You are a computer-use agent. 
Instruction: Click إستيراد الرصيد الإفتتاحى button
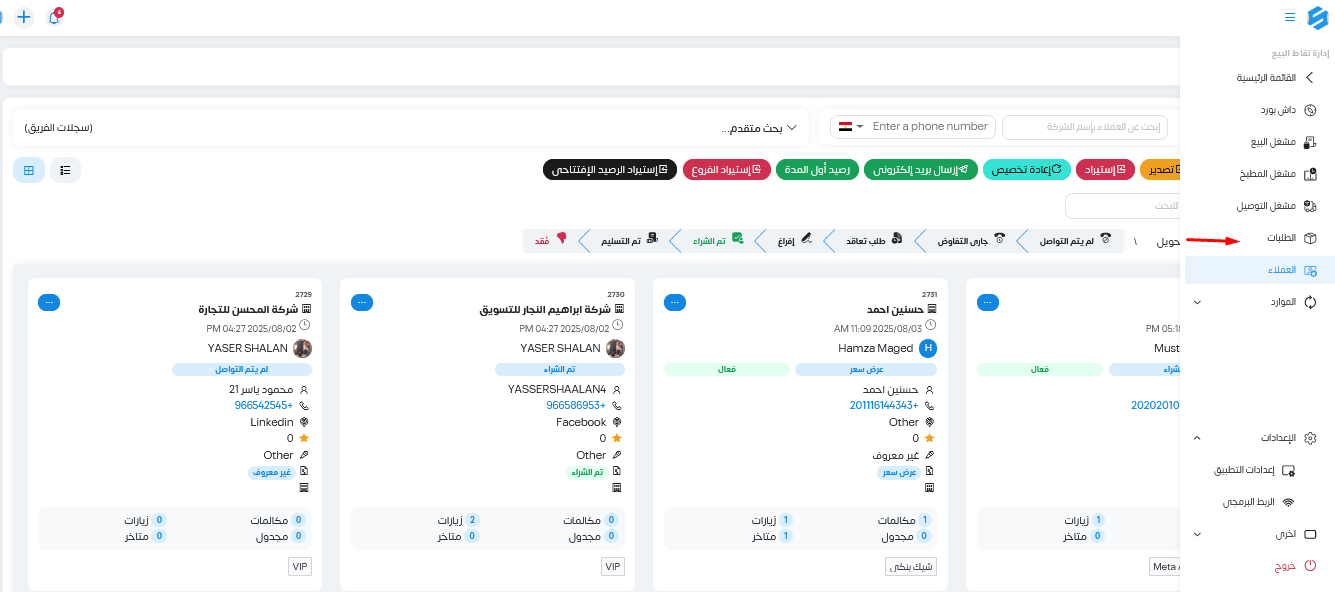click(610, 170)
